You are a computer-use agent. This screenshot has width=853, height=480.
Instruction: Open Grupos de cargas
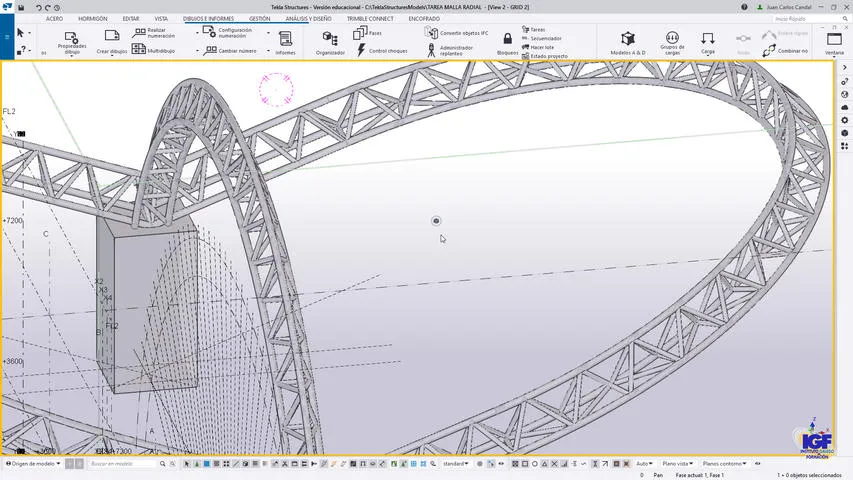[x=672, y=43]
